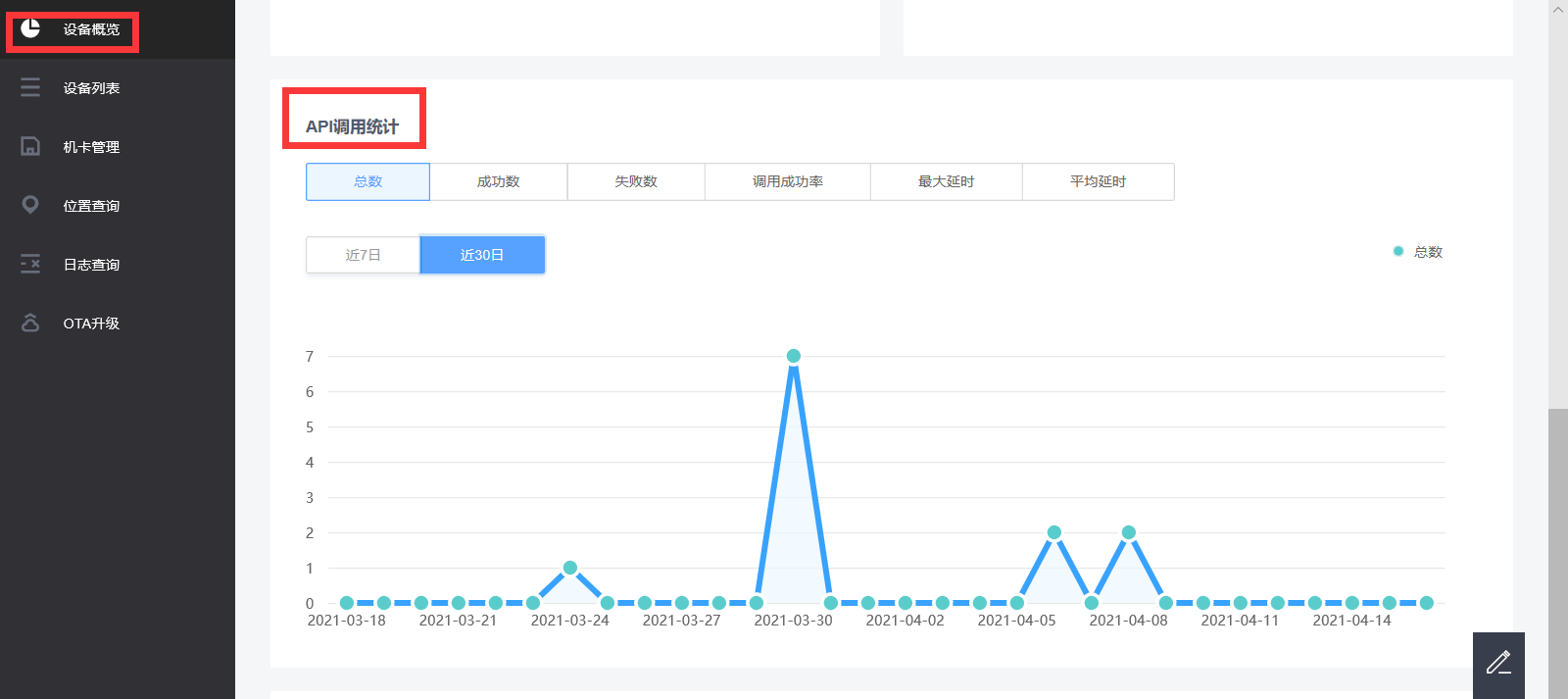This screenshot has height=699, width=1568.
Task: Click the 2021-03-27 axis label
Action: [x=682, y=621]
